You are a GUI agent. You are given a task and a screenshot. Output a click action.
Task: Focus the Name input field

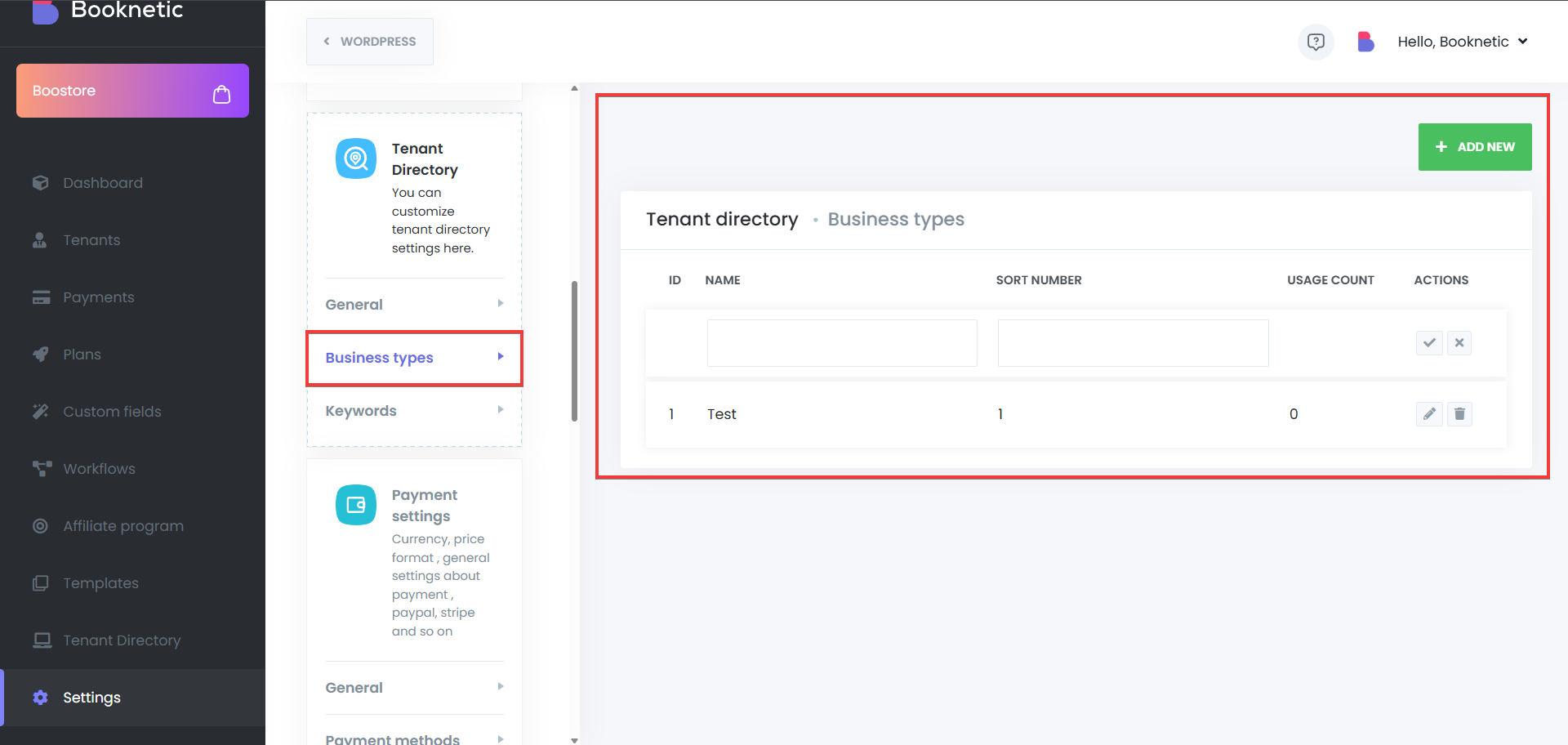[x=842, y=343]
